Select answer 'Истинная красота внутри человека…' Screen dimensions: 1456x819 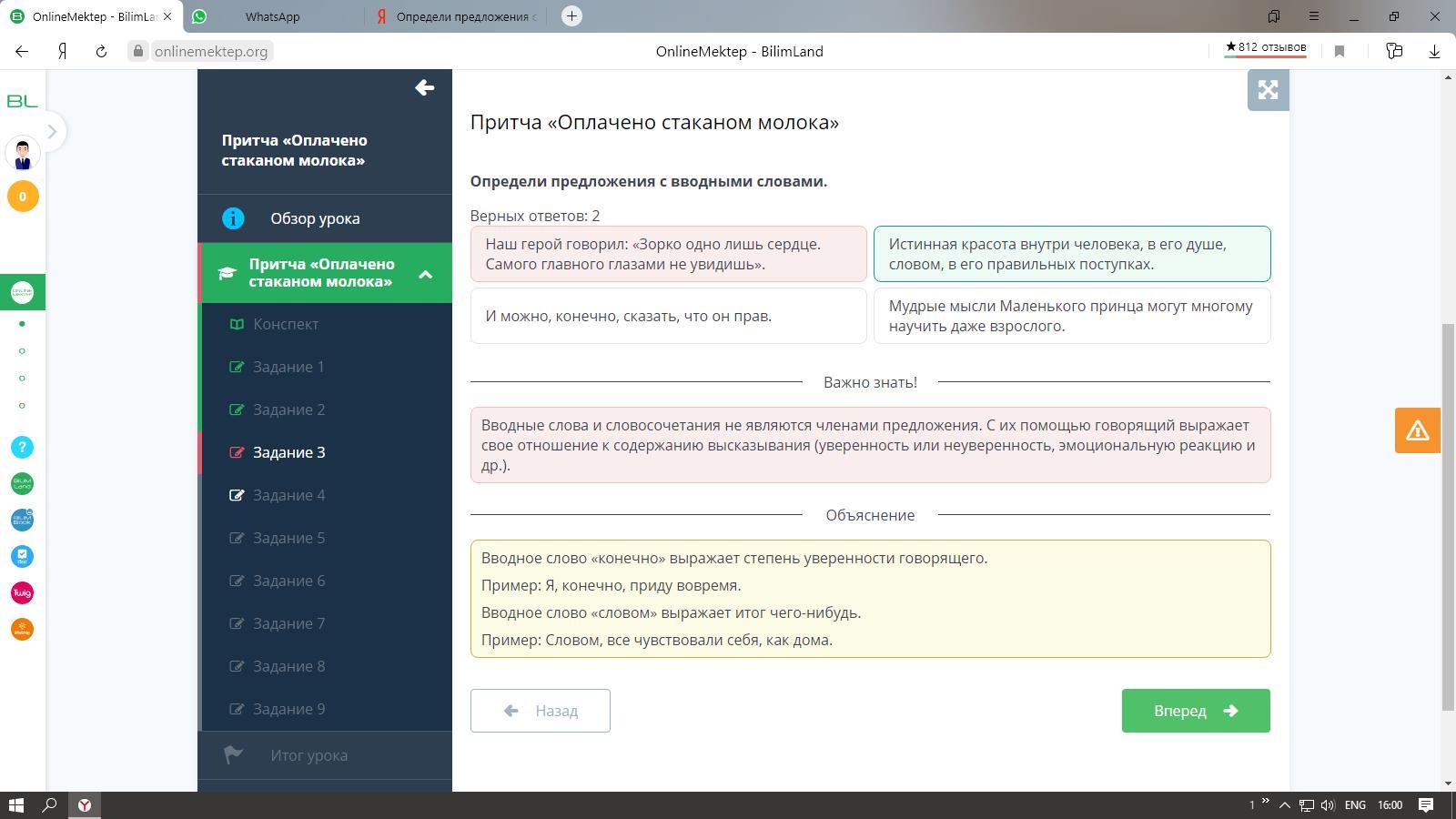coord(1072,254)
